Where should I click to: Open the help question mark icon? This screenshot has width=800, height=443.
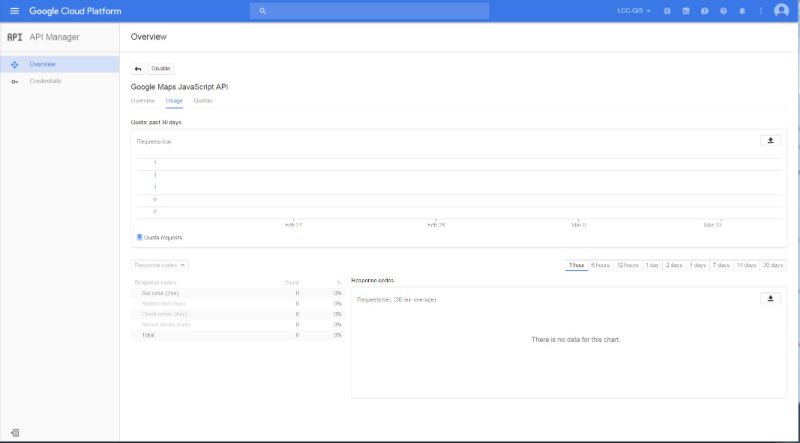(723, 11)
